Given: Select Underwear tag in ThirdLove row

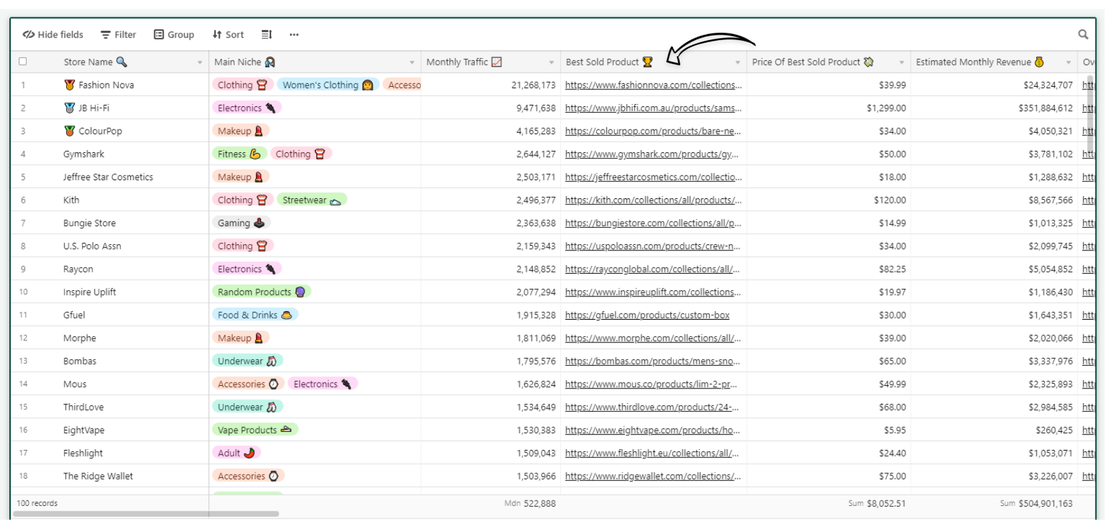Looking at the screenshot, I should (247, 407).
